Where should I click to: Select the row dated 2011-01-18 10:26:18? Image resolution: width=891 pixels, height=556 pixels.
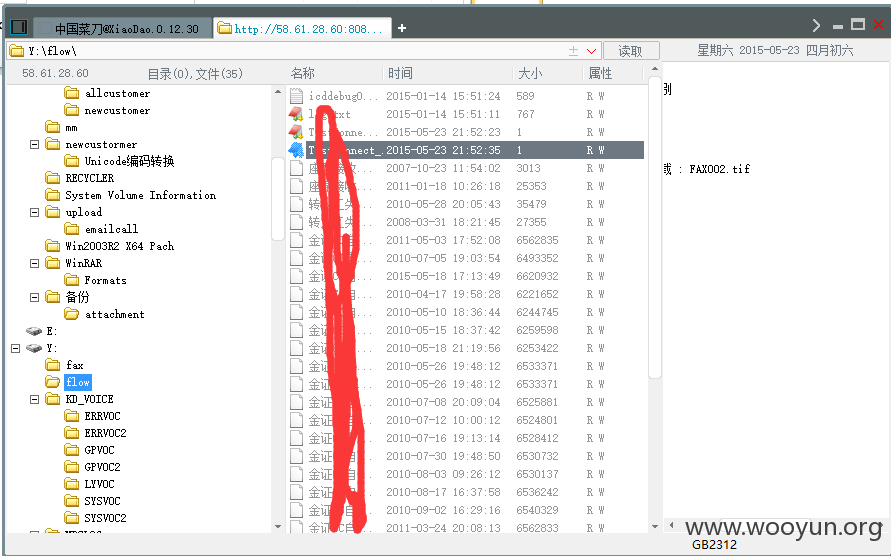click(x=465, y=186)
